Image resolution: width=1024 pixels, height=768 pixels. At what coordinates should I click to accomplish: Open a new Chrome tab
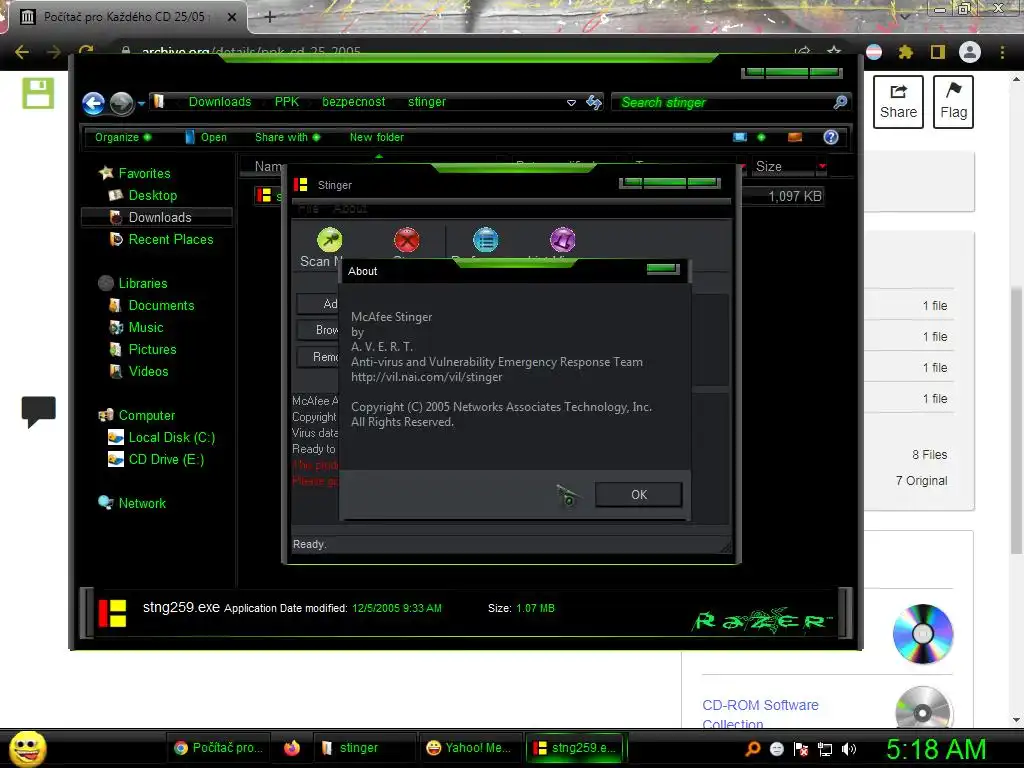(x=270, y=17)
